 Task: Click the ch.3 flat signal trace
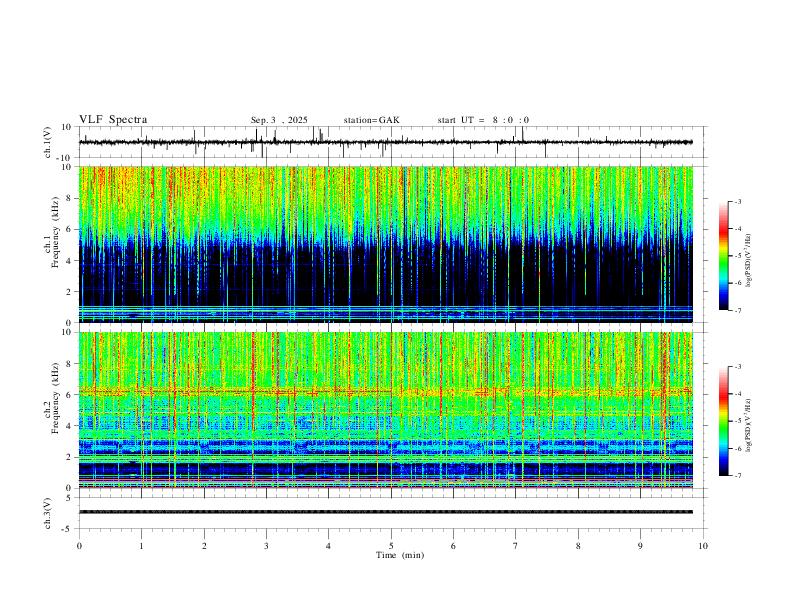386,512
